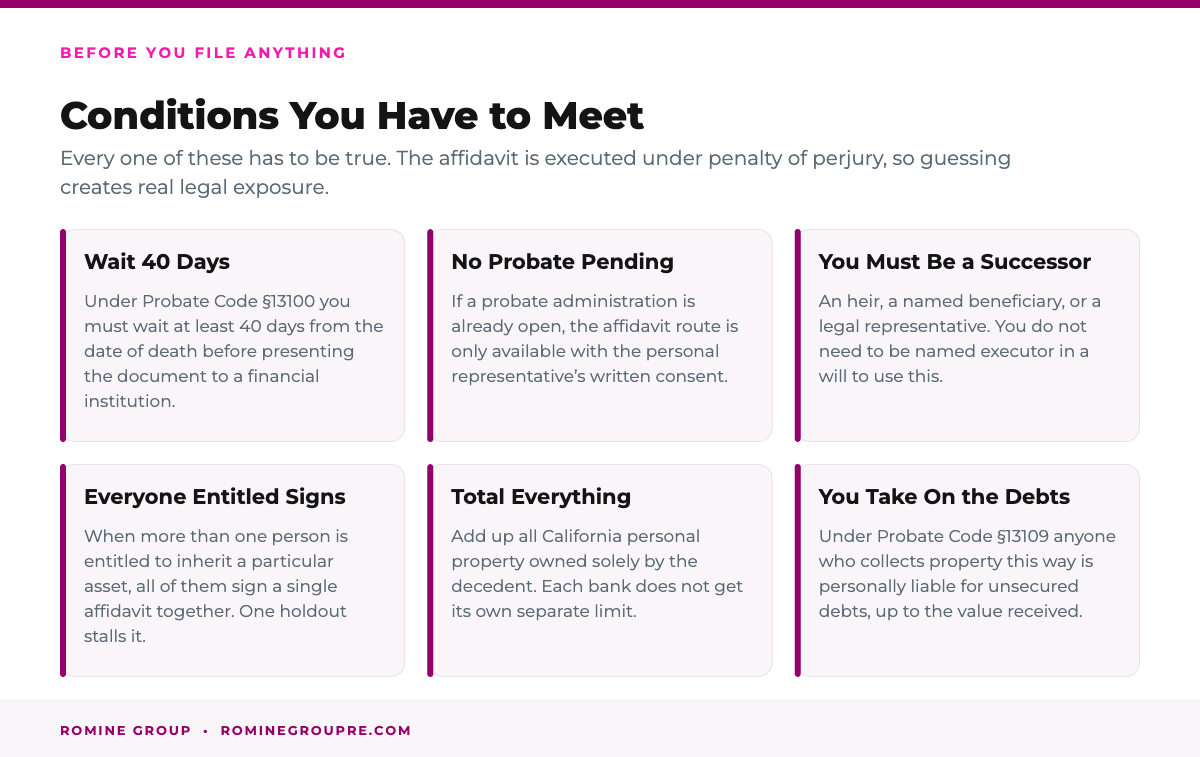The height and width of the screenshot is (757, 1200).
Task: Select the "You Take On the Debts" heading
Action: click(944, 497)
